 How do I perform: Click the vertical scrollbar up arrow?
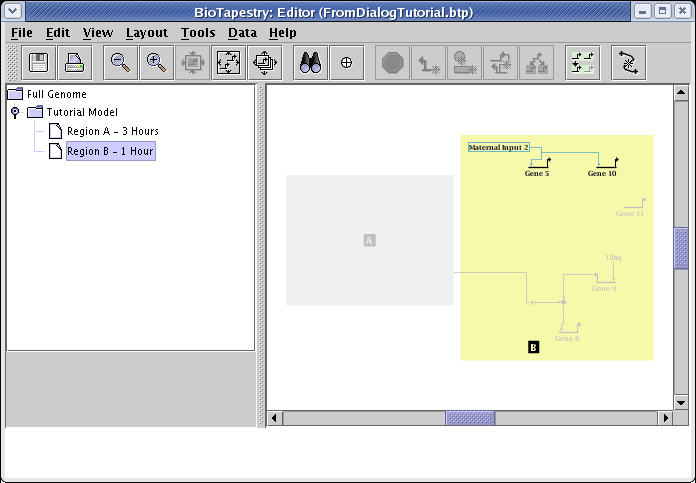coord(681,93)
